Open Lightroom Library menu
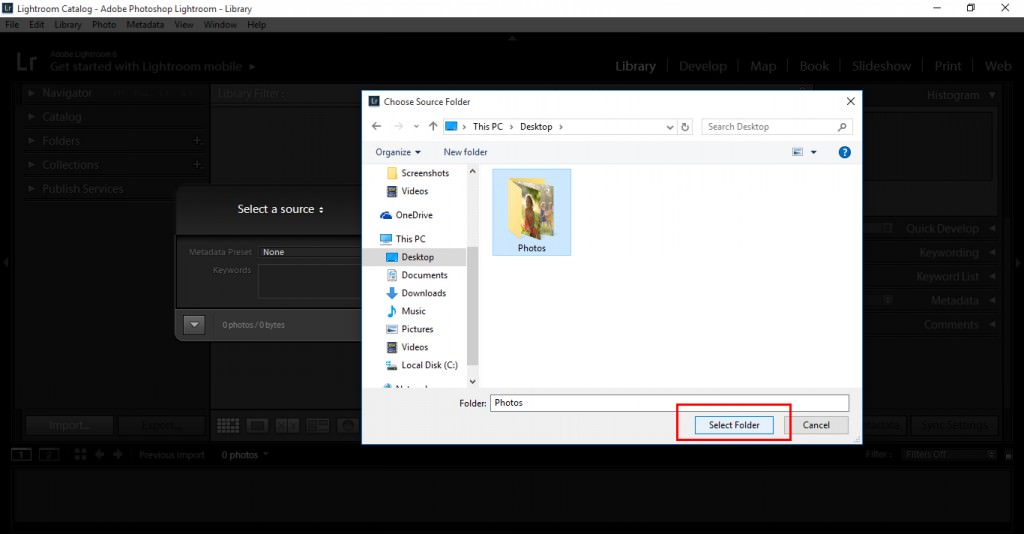 point(68,25)
